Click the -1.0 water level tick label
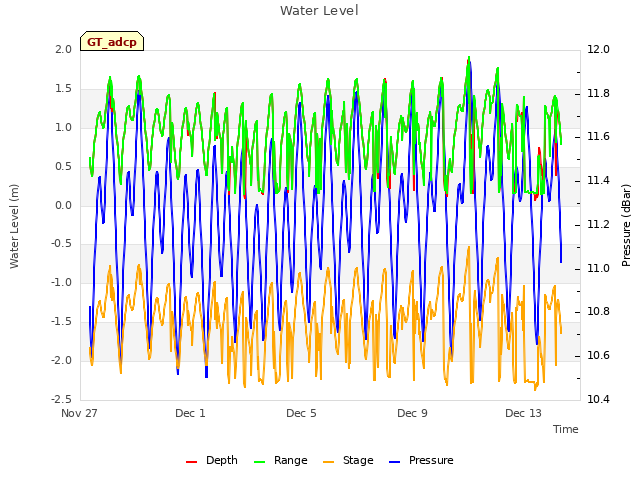The width and height of the screenshot is (640, 480). click(x=61, y=282)
